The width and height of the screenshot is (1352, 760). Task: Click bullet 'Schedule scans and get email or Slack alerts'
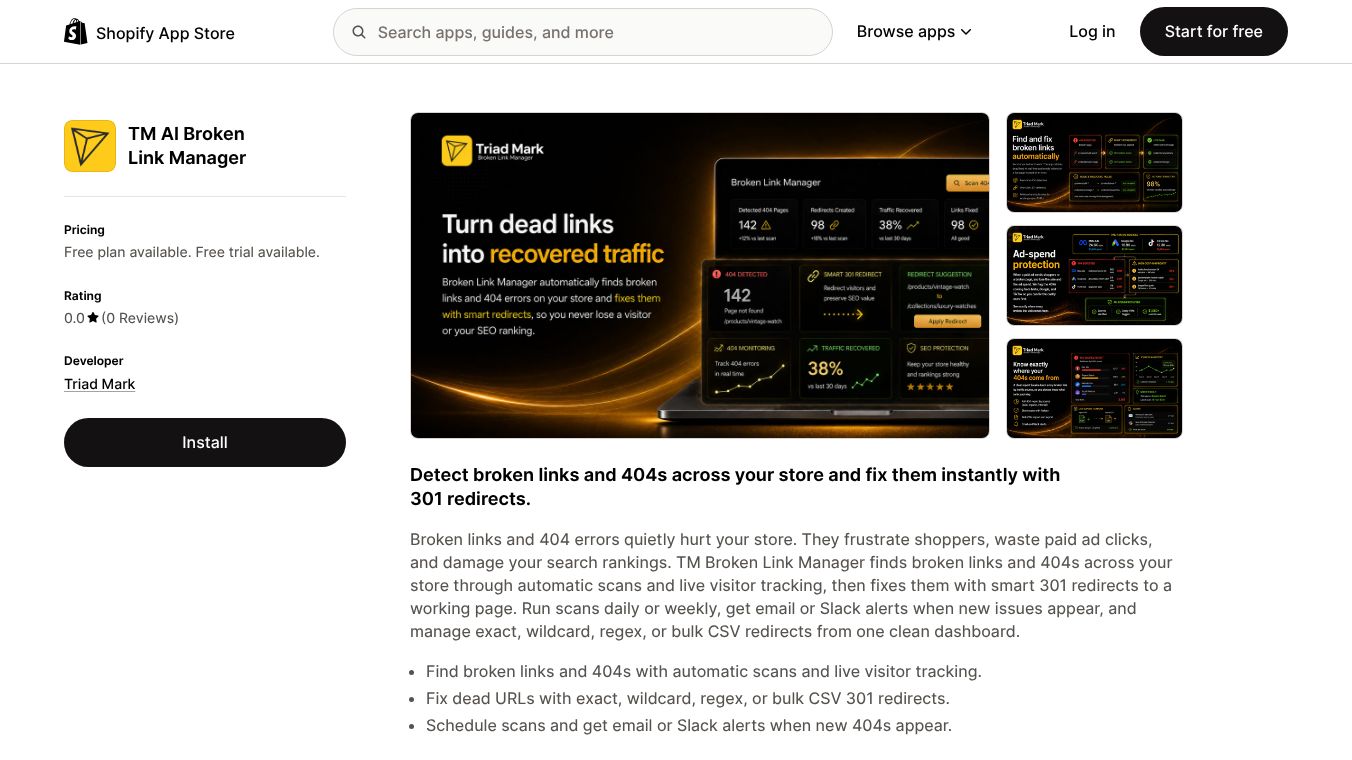[x=689, y=725]
